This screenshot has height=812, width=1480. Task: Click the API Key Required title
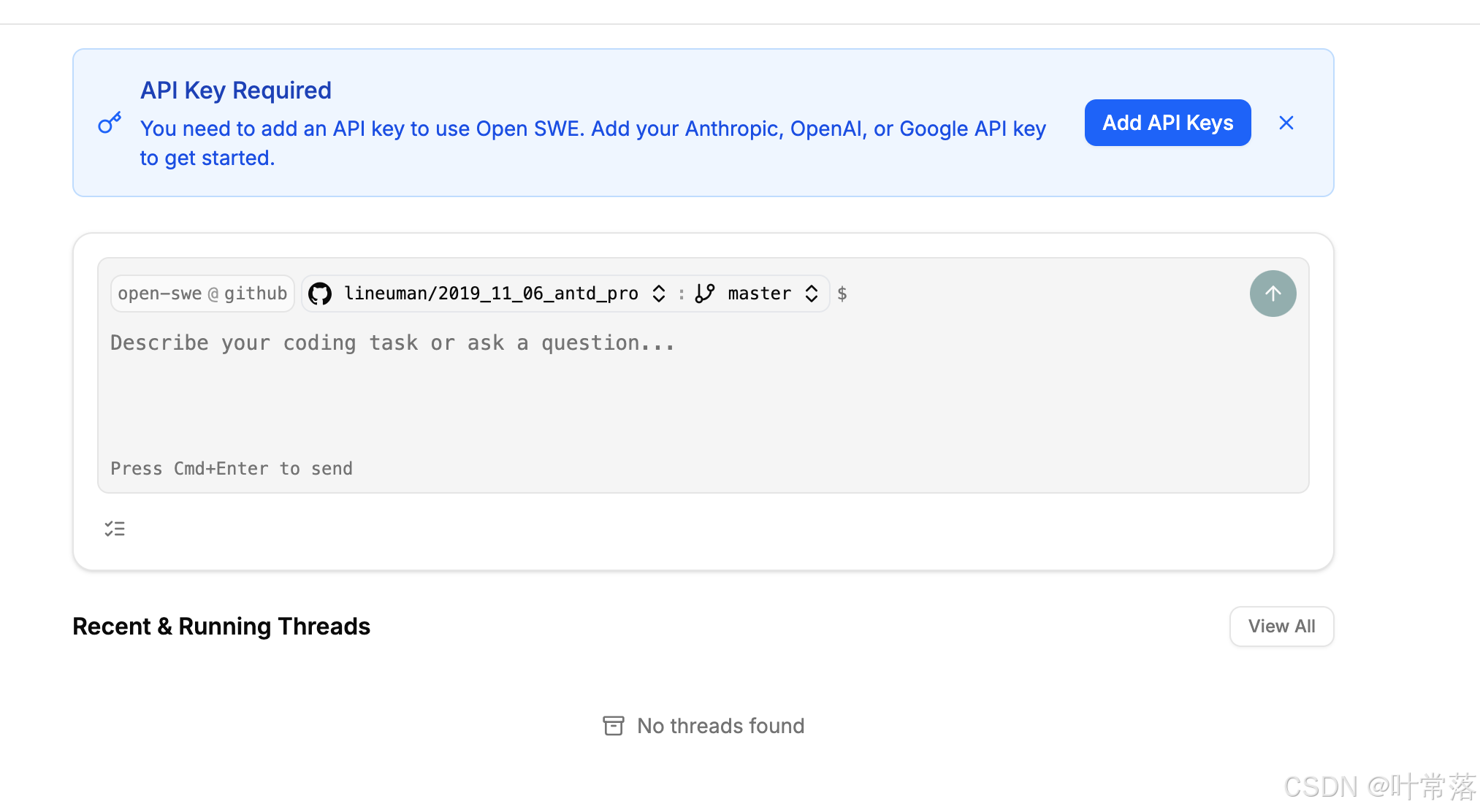click(236, 91)
